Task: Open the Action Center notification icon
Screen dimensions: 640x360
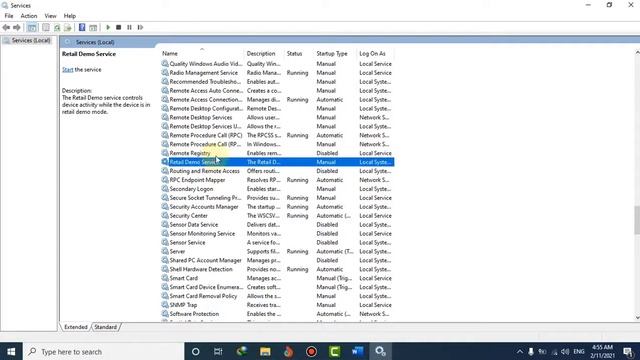Action: [x=628, y=351]
